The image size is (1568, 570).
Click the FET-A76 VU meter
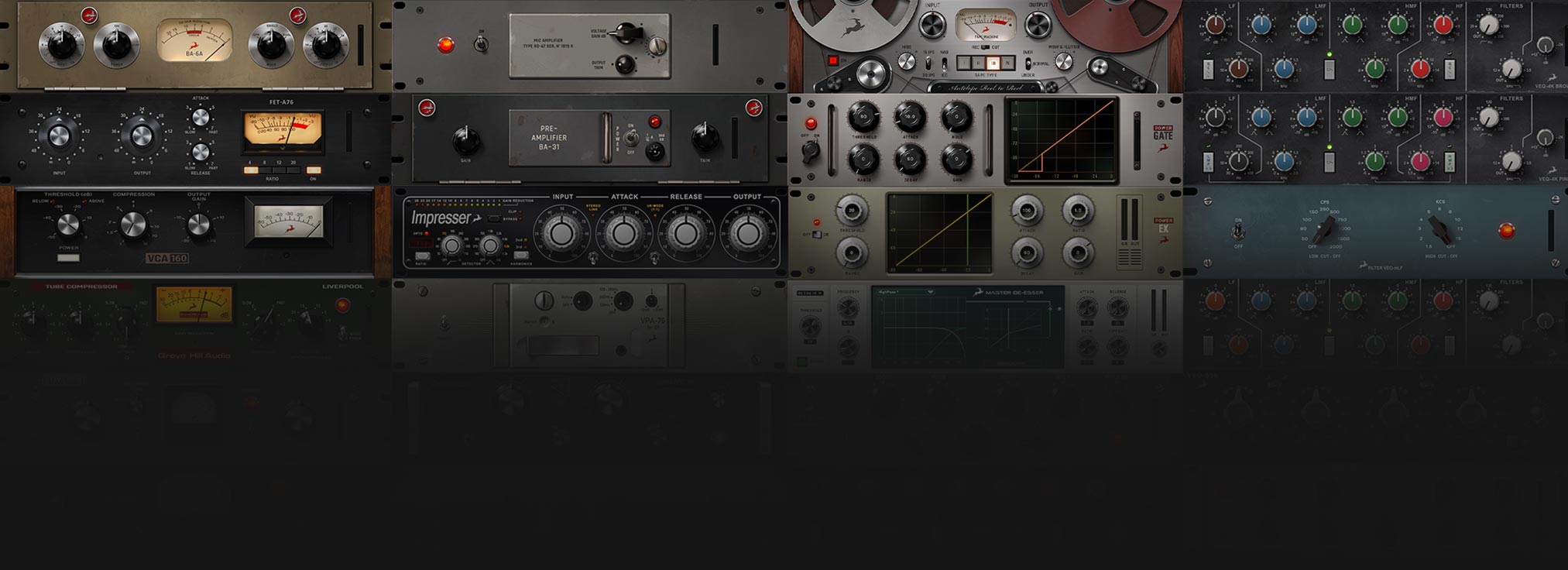tap(283, 131)
